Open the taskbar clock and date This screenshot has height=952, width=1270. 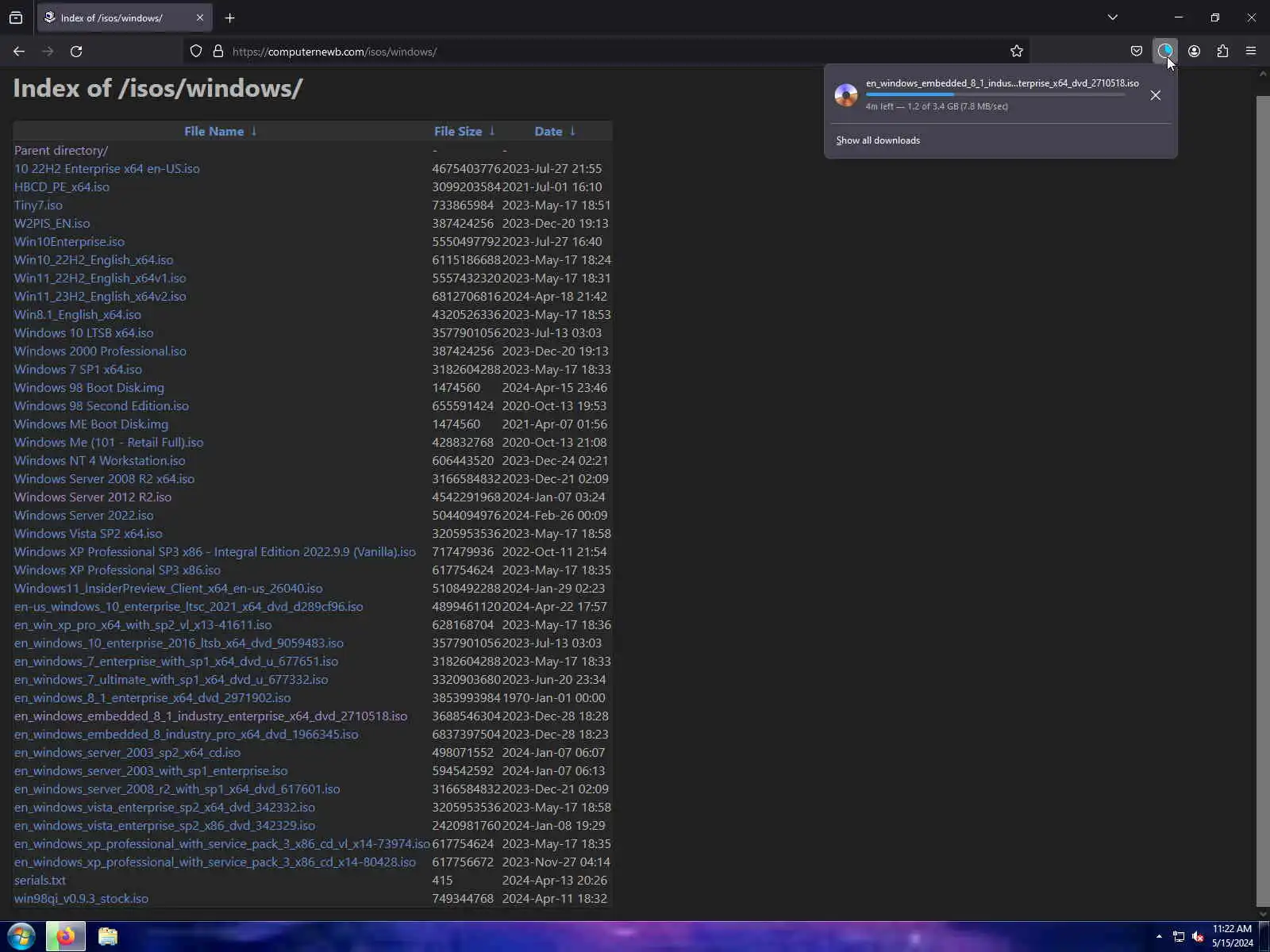point(1232,936)
